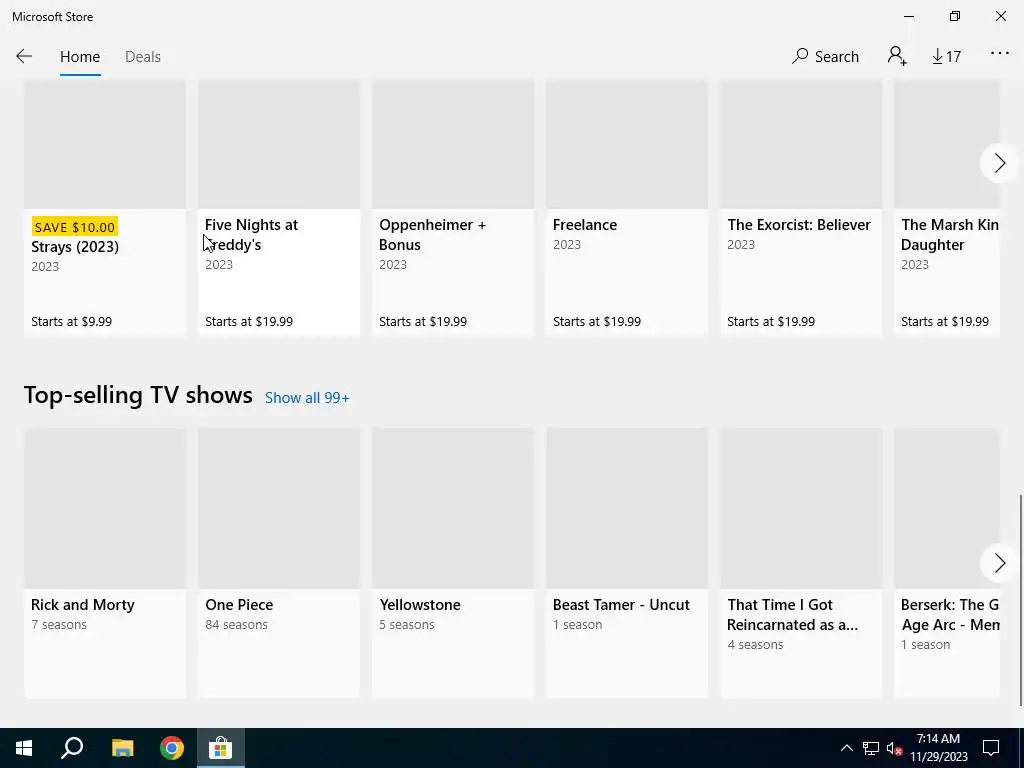Open the Yellowstone show card
1024x768 pixels.
[453, 563]
